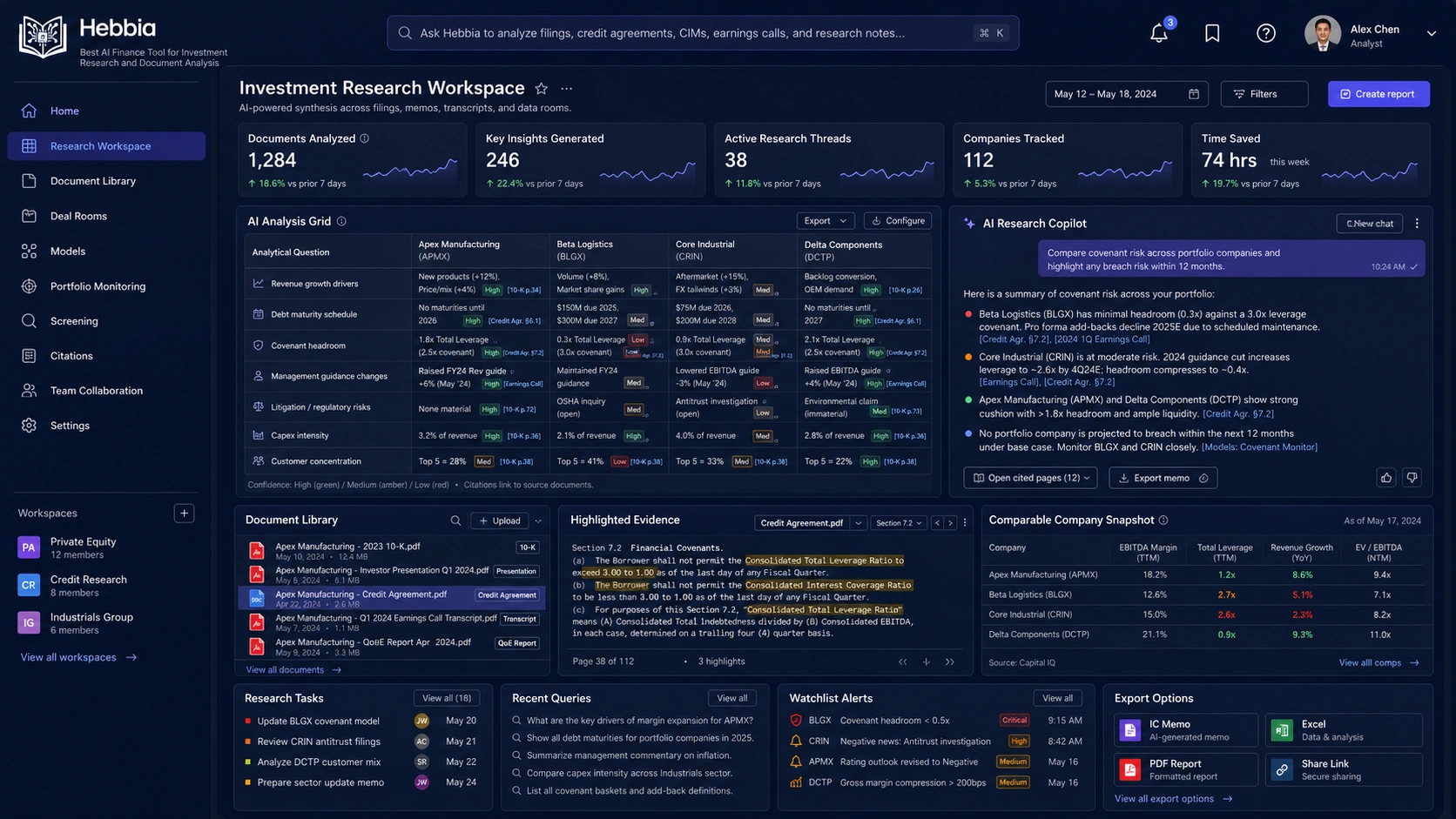Click Configure in AI Analysis Grid
Image resolution: width=1456 pixels, height=819 pixels.
tap(898, 221)
